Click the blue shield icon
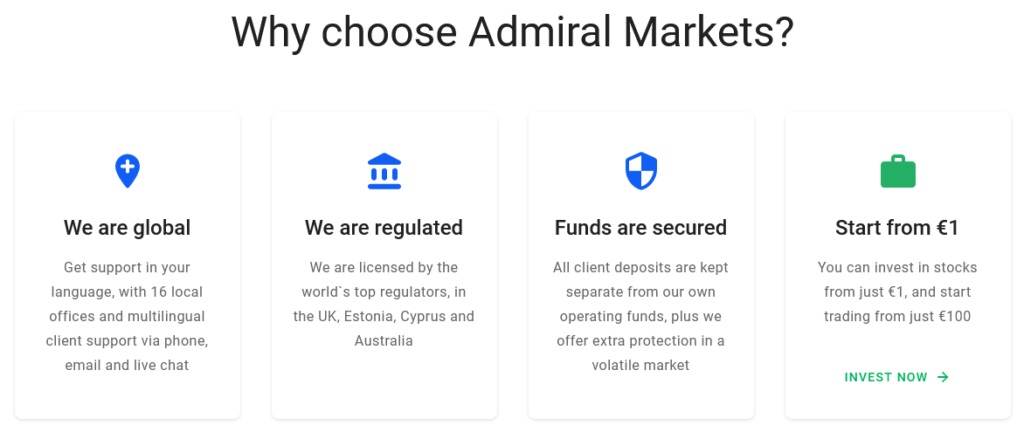The width and height of the screenshot is (1024, 432). point(641,171)
